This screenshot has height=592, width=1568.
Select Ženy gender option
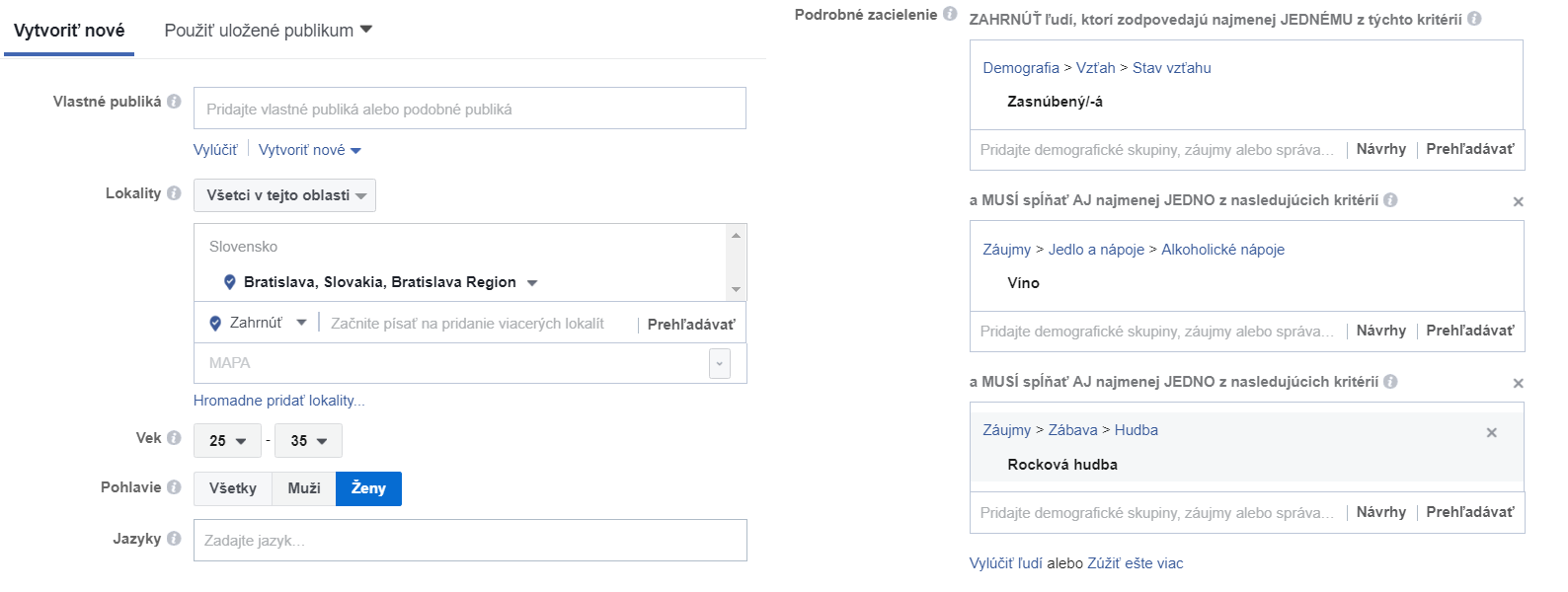point(368,488)
